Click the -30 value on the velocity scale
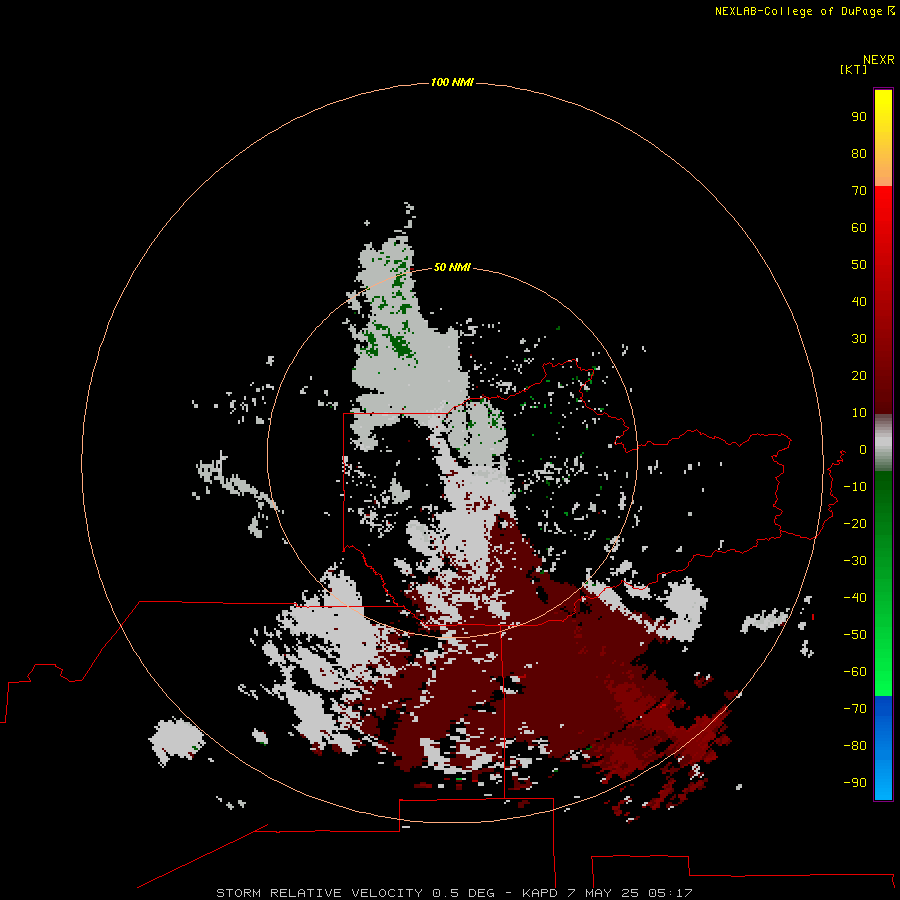900x900 pixels. pos(855,561)
